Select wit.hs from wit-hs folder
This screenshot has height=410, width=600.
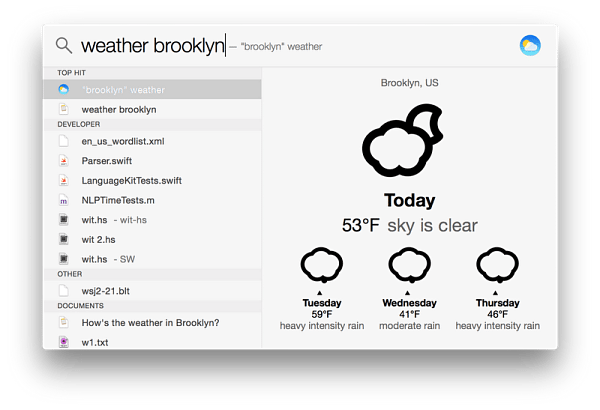click(152, 220)
